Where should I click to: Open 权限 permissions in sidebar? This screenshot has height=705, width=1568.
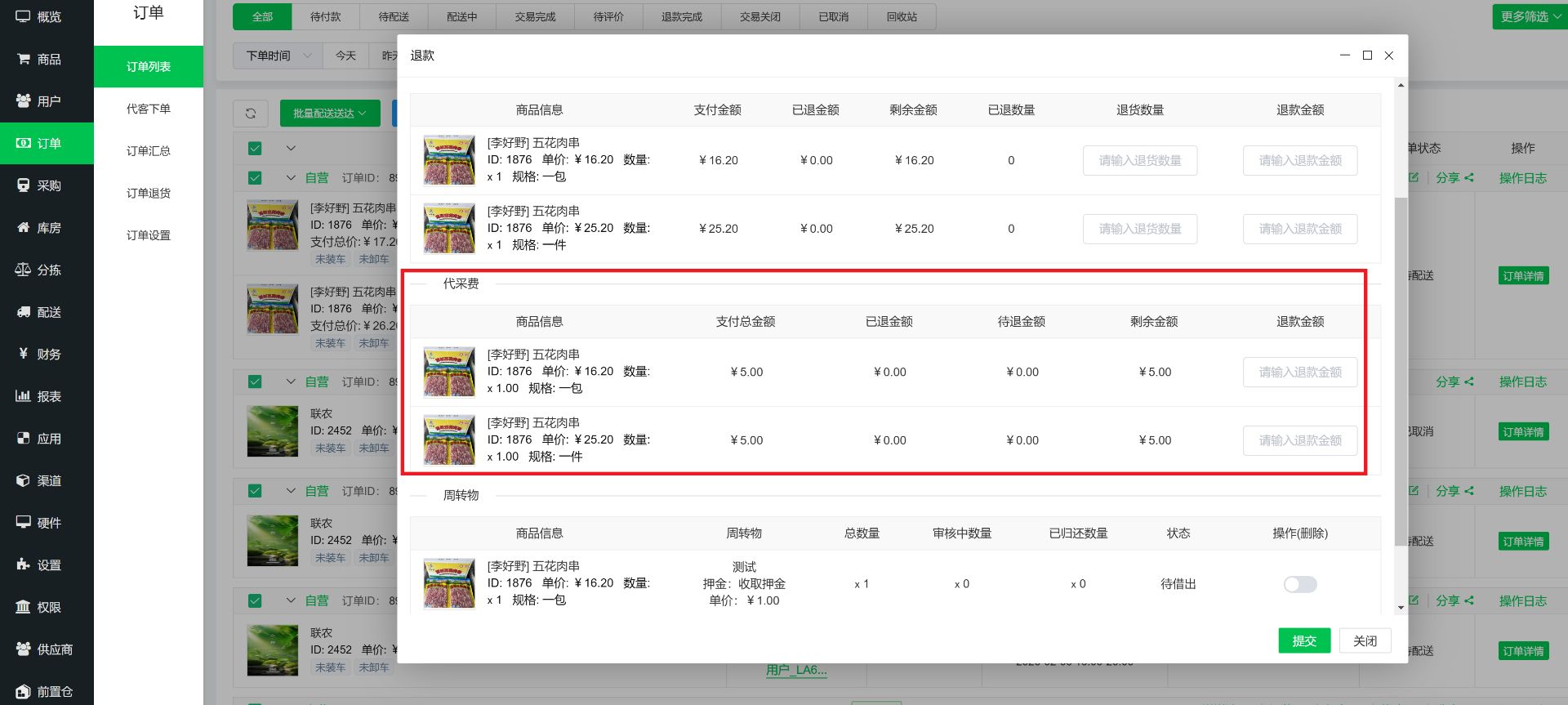(x=47, y=607)
